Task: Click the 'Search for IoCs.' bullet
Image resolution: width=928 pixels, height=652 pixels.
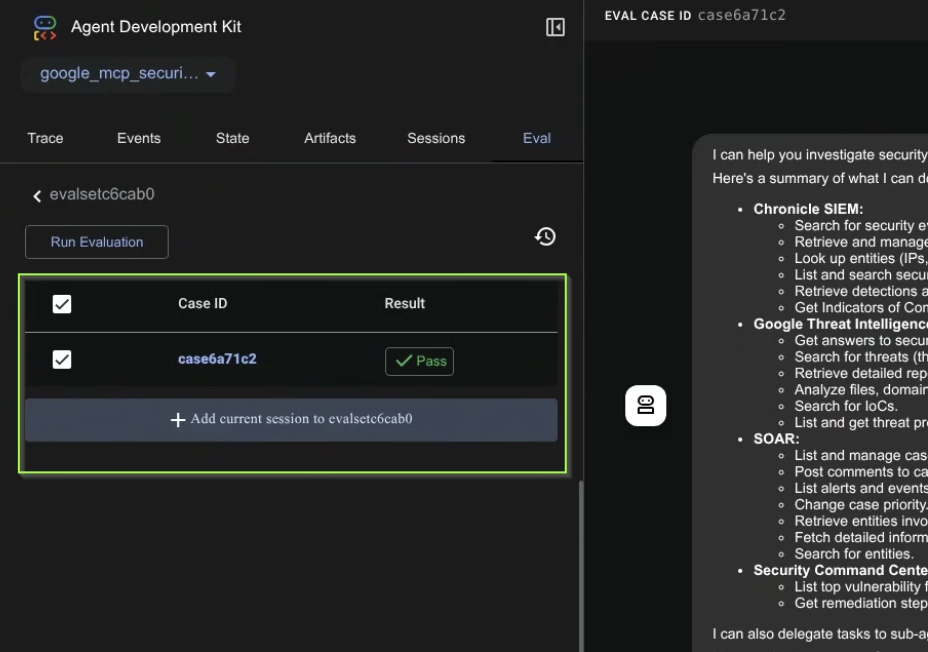Action: [x=846, y=406]
